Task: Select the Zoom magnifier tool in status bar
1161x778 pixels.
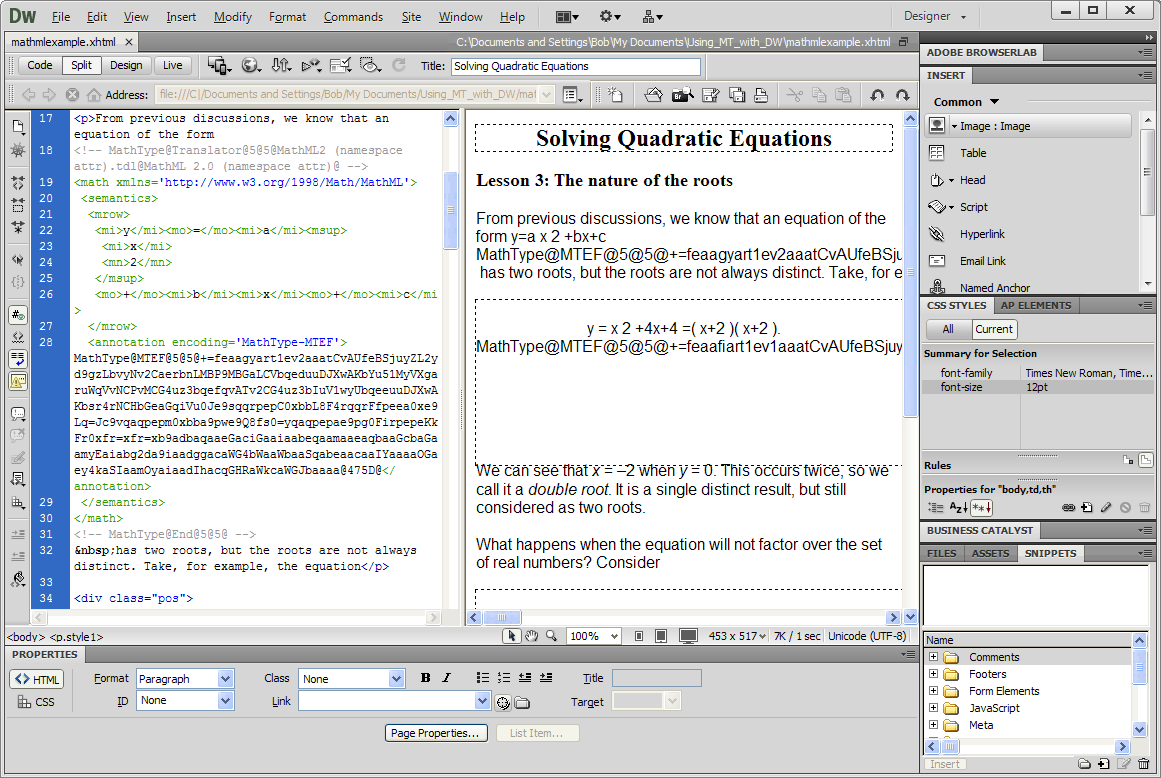Action: point(552,636)
